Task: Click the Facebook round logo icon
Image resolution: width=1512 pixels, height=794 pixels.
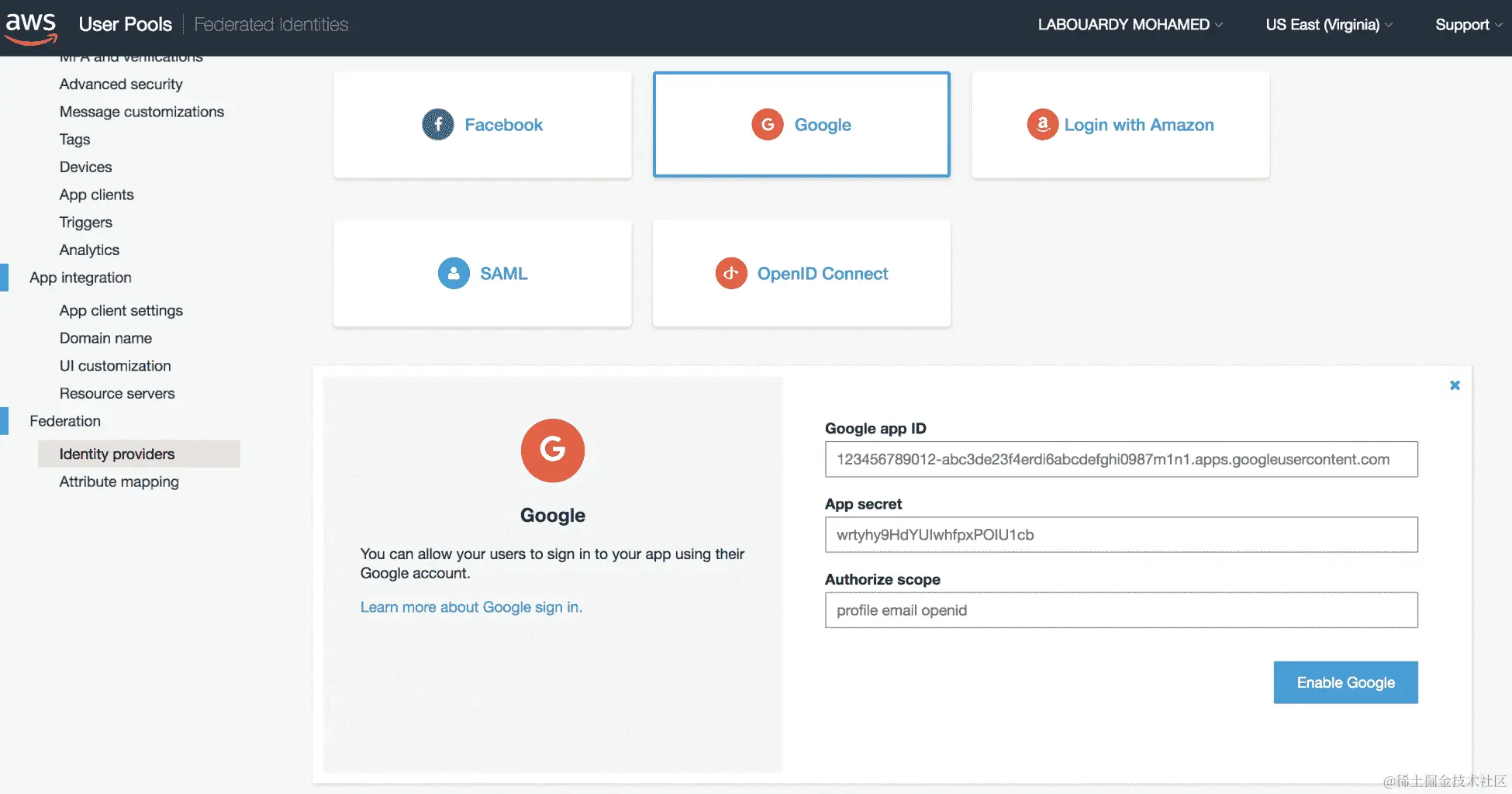Action: (x=438, y=125)
